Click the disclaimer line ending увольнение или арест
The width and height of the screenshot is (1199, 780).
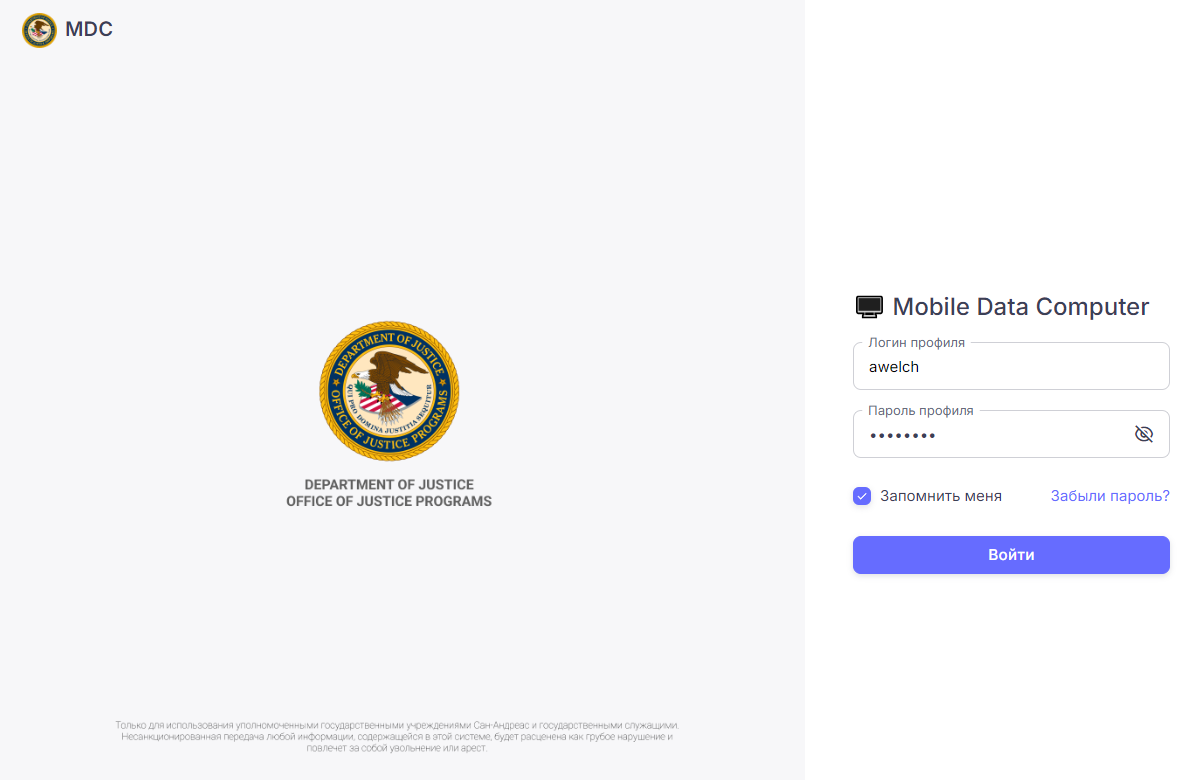pos(397,749)
